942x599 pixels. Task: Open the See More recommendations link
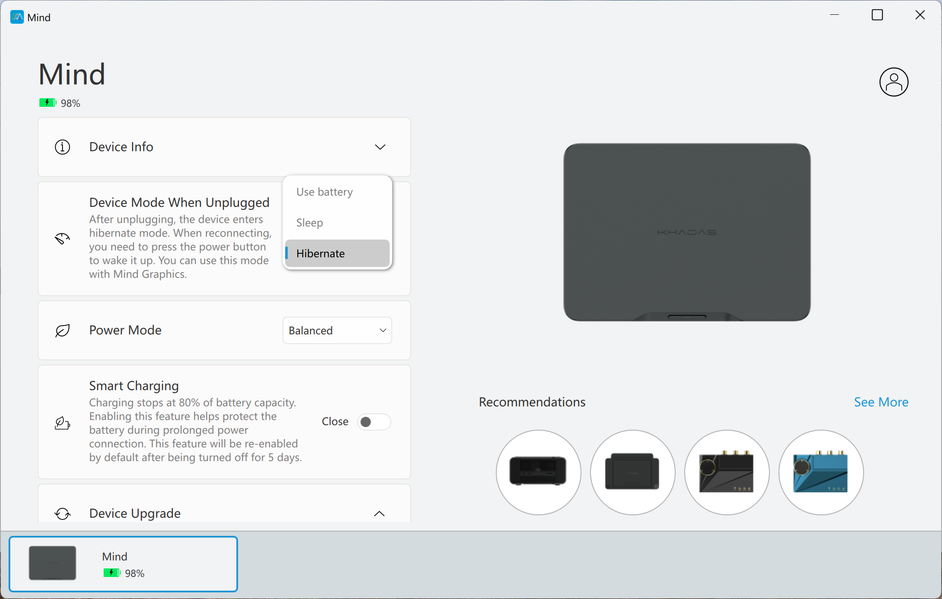click(881, 402)
